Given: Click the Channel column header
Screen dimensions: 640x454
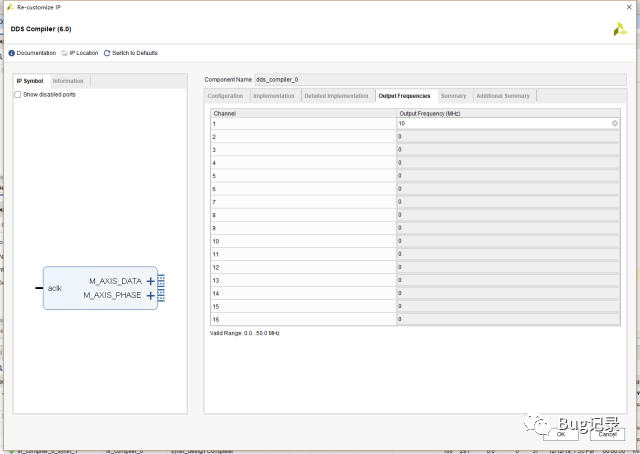Looking at the screenshot, I should point(303,114).
